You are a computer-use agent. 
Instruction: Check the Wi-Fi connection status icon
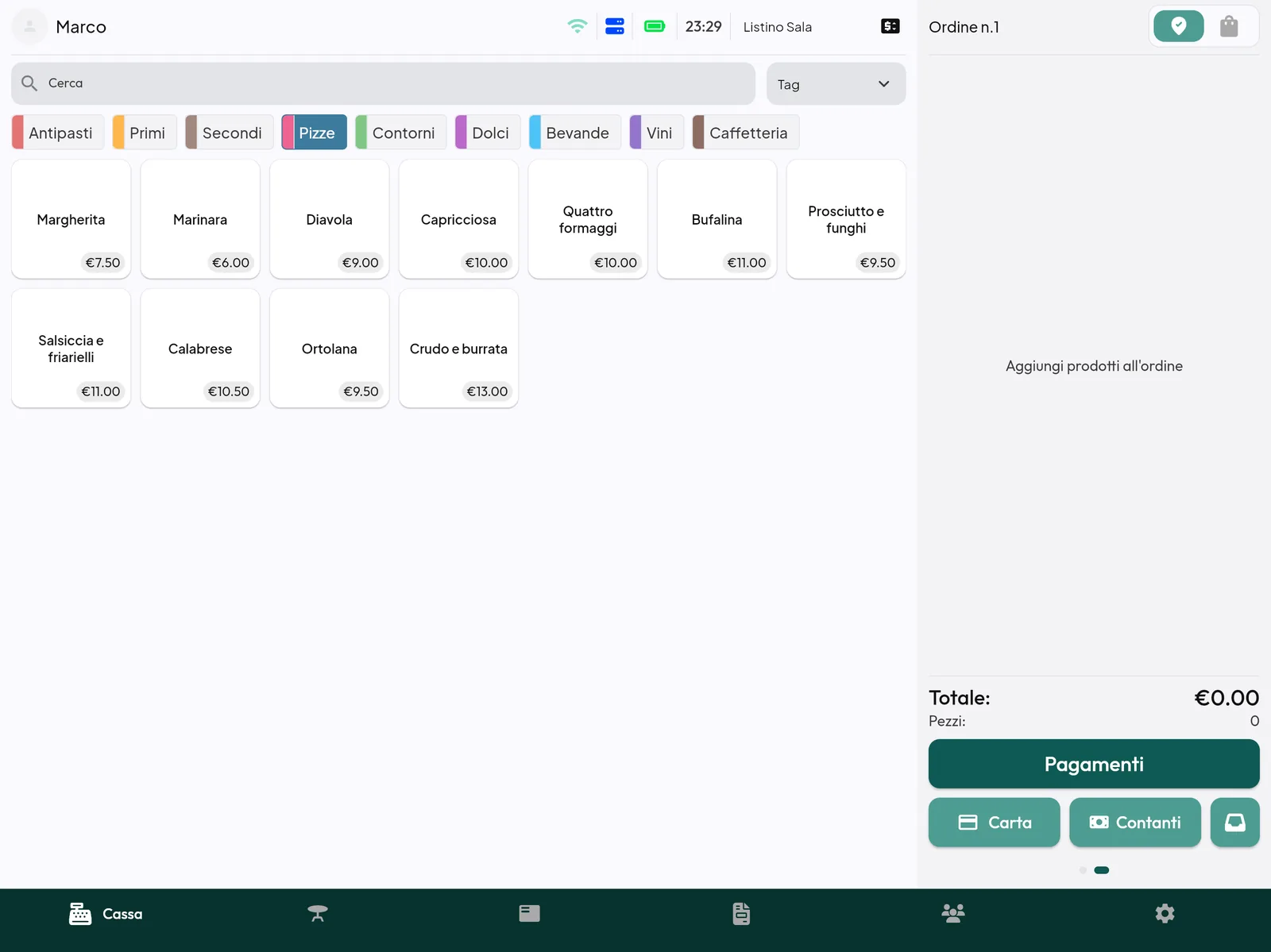point(578,26)
